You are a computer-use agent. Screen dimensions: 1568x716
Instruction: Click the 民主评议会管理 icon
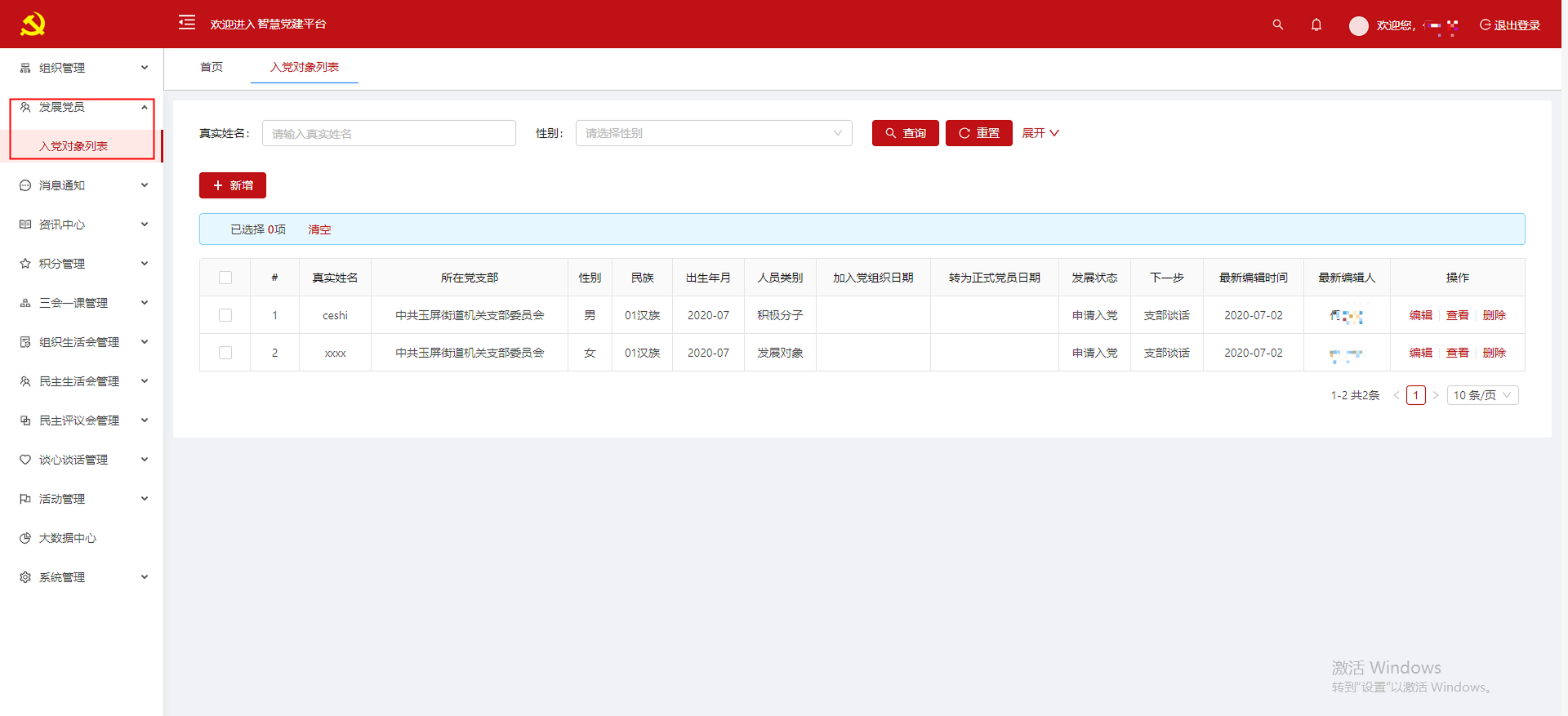click(25, 420)
